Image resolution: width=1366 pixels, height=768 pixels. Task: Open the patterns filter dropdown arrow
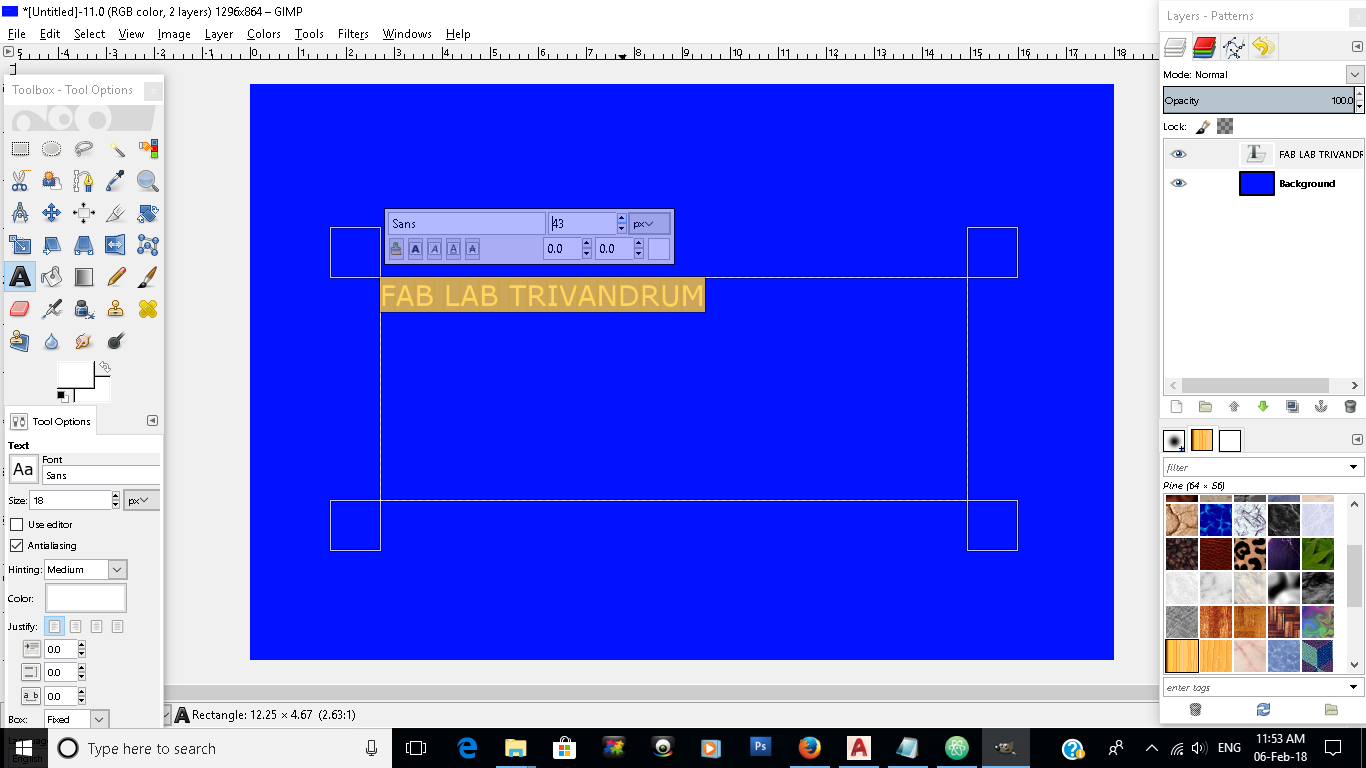(x=1354, y=467)
